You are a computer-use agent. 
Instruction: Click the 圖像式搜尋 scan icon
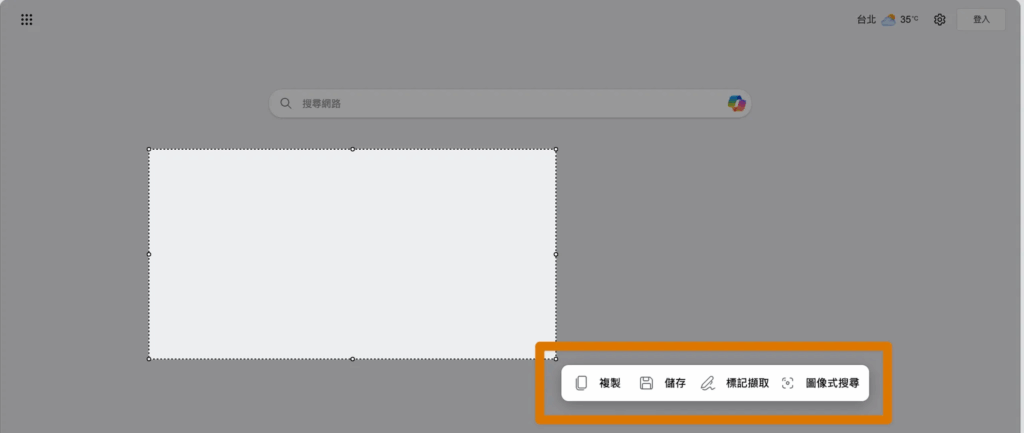788,383
